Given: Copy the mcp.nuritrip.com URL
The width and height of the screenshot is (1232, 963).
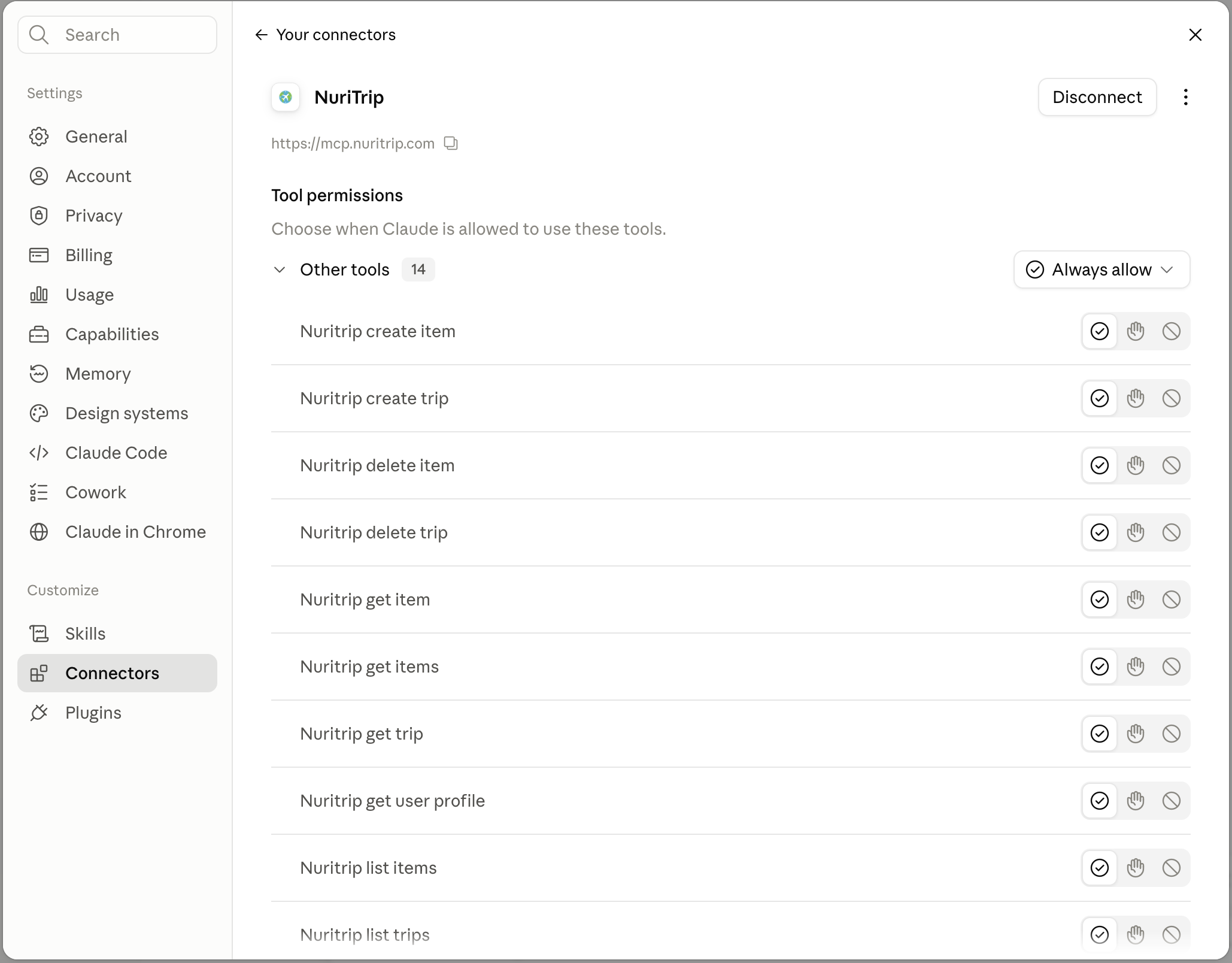Looking at the screenshot, I should [451, 144].
